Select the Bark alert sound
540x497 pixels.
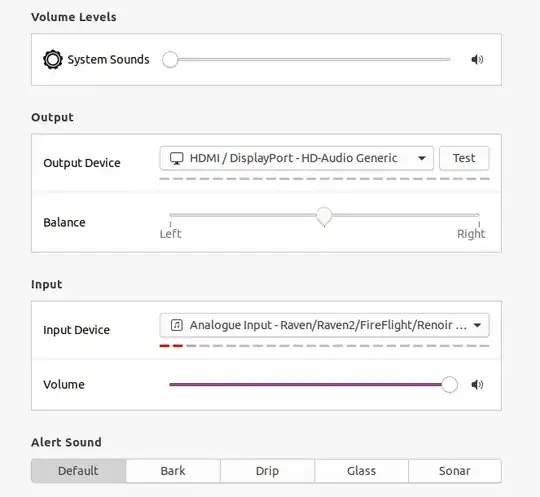pos(173,471)
